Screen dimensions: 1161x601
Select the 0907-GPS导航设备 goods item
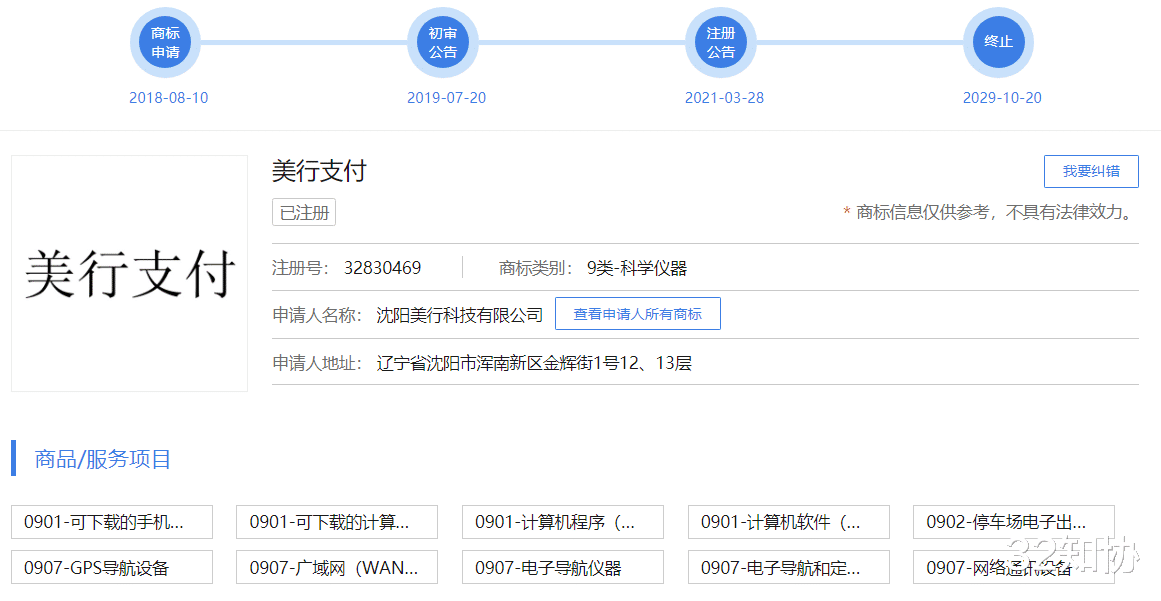point(111,567)
